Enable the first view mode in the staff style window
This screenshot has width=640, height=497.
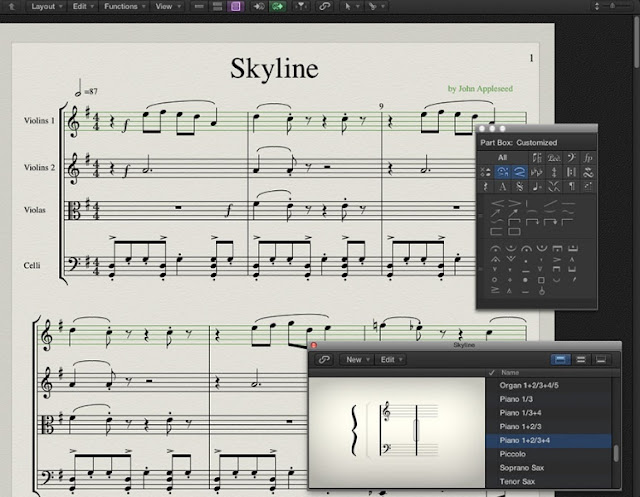562,360
